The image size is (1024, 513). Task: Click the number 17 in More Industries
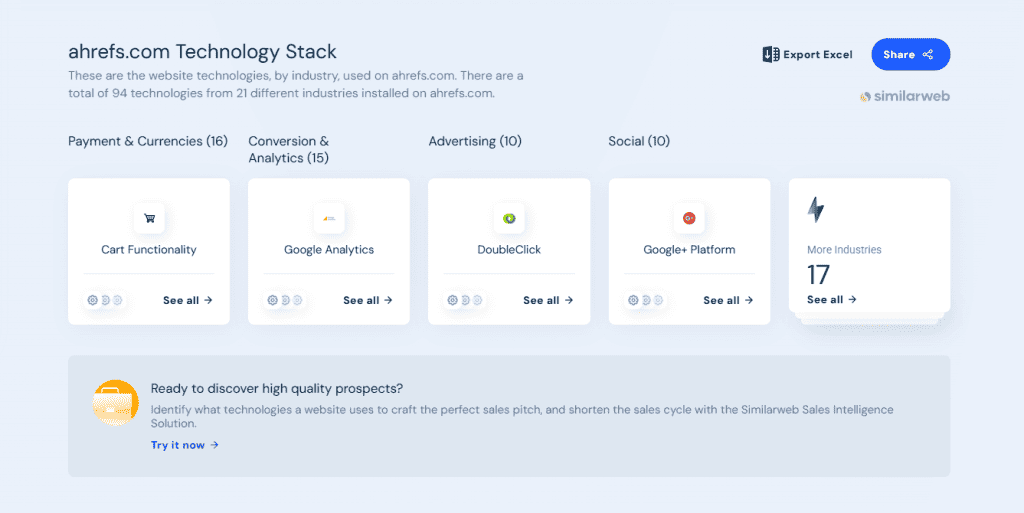[x=818, y=275]
